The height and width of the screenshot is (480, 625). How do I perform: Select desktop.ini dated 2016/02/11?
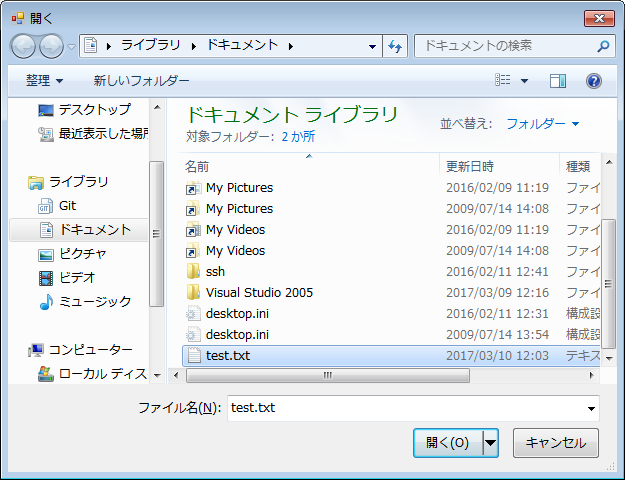391,314
